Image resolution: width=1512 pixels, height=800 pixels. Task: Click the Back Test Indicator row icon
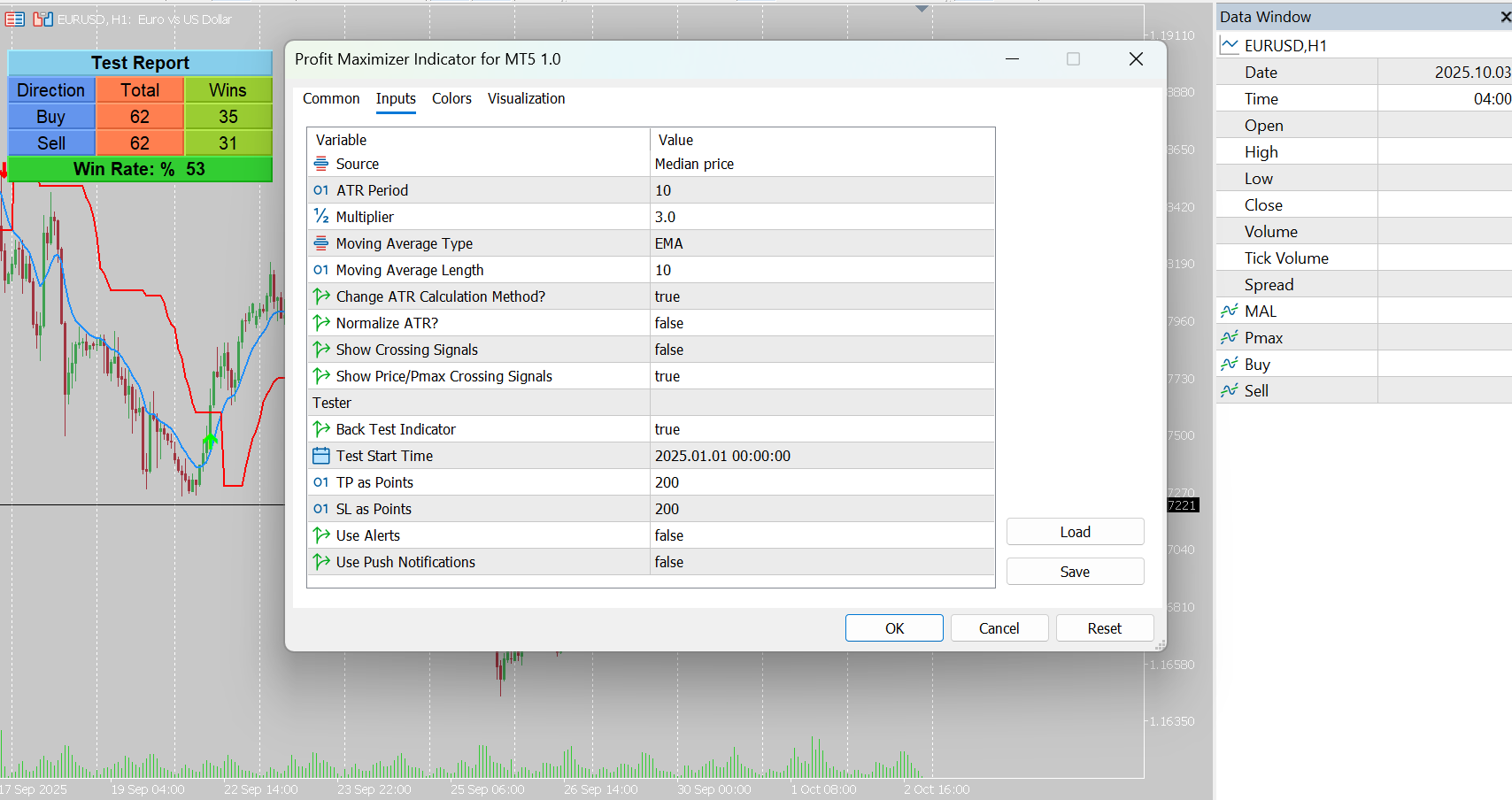(321, 429)
